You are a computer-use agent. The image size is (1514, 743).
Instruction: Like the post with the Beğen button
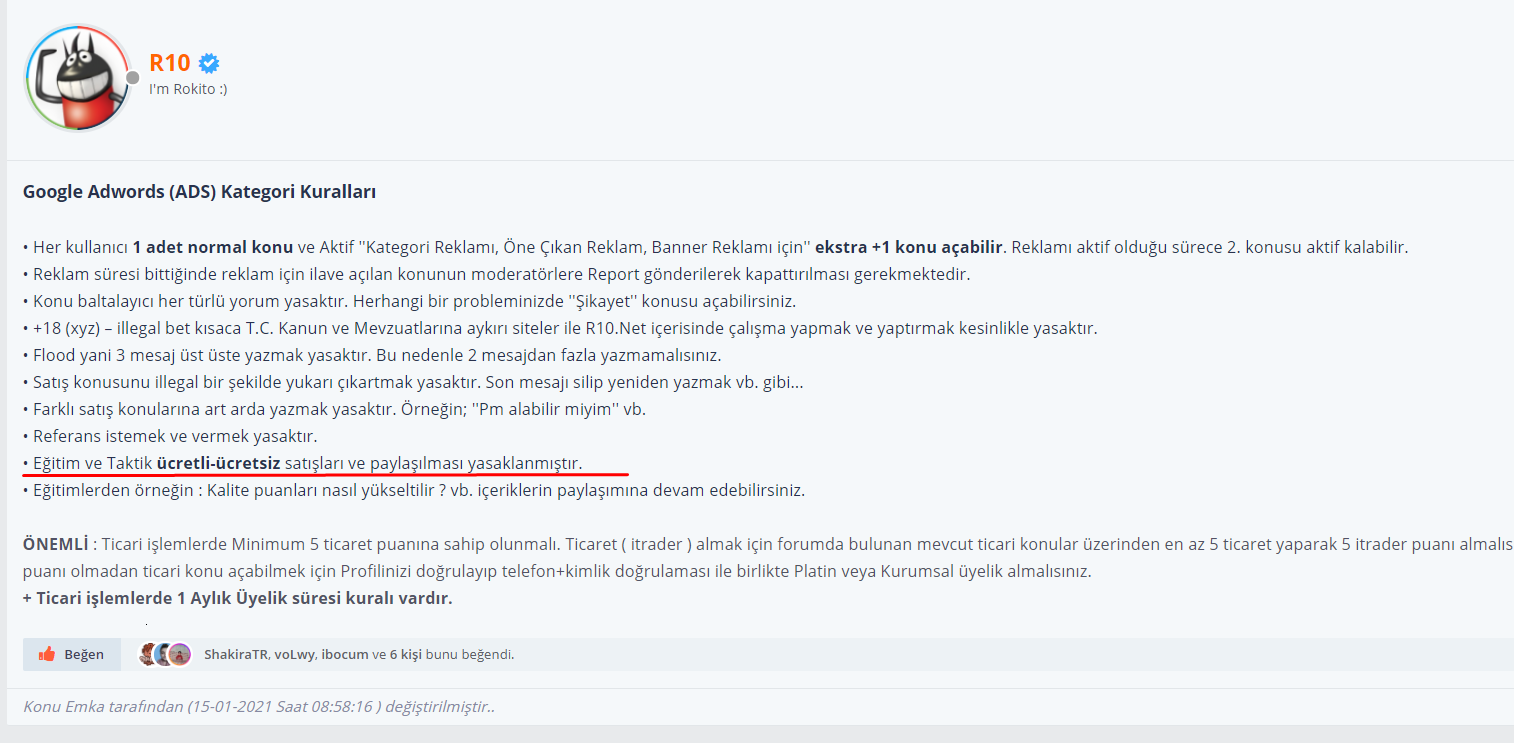72,654
